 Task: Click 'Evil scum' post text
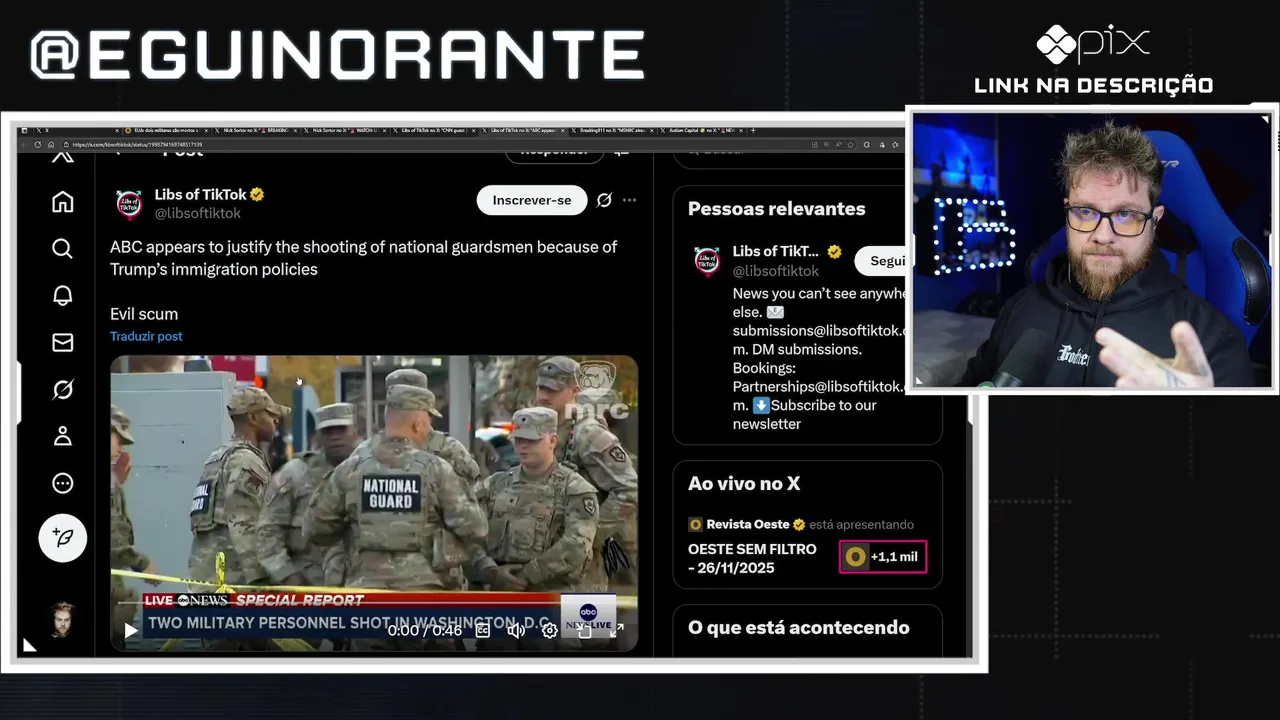tap(144, 314)
